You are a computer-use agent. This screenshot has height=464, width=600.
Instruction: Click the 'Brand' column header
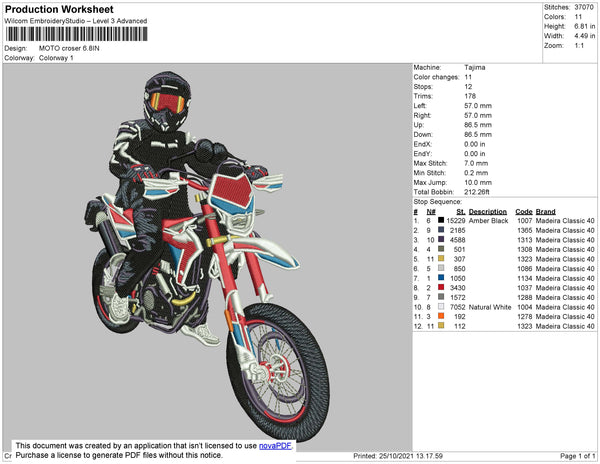point(545,212)
